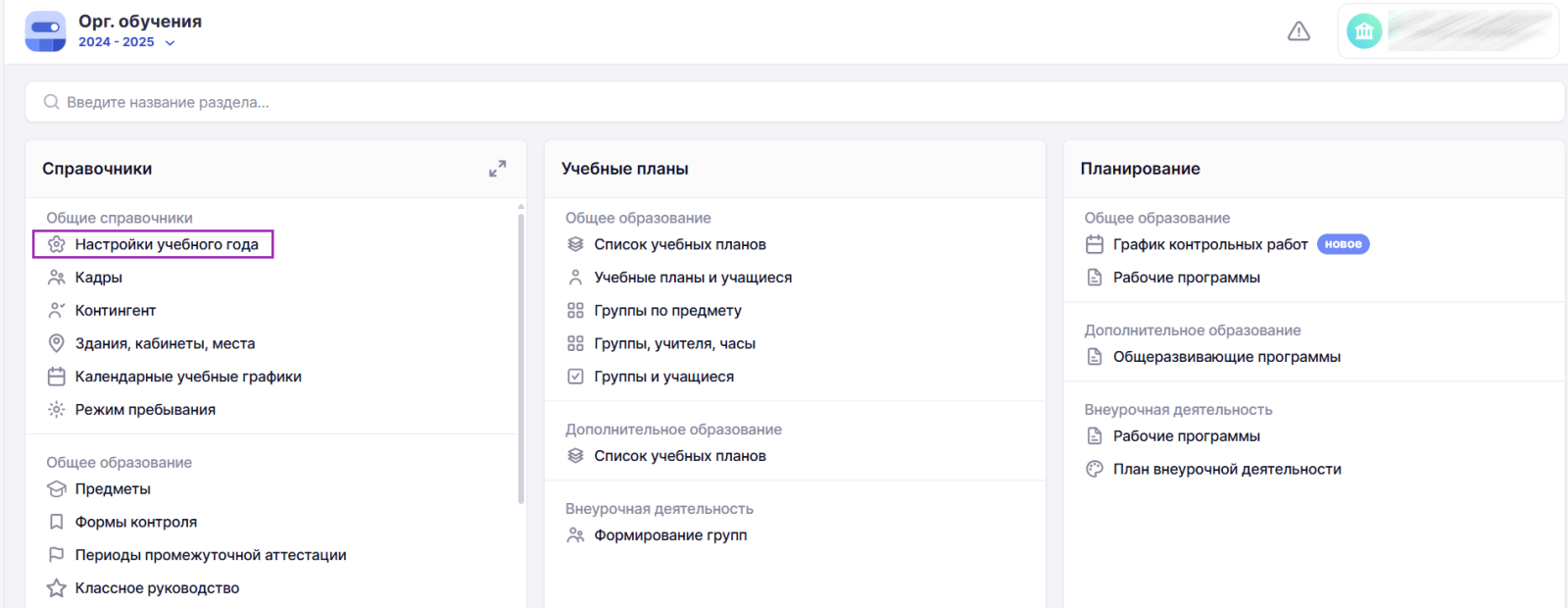Click the Справочники panel vertical scrollbar
The width and height of the screenshot is (1568, 608).
coord(520,353)
